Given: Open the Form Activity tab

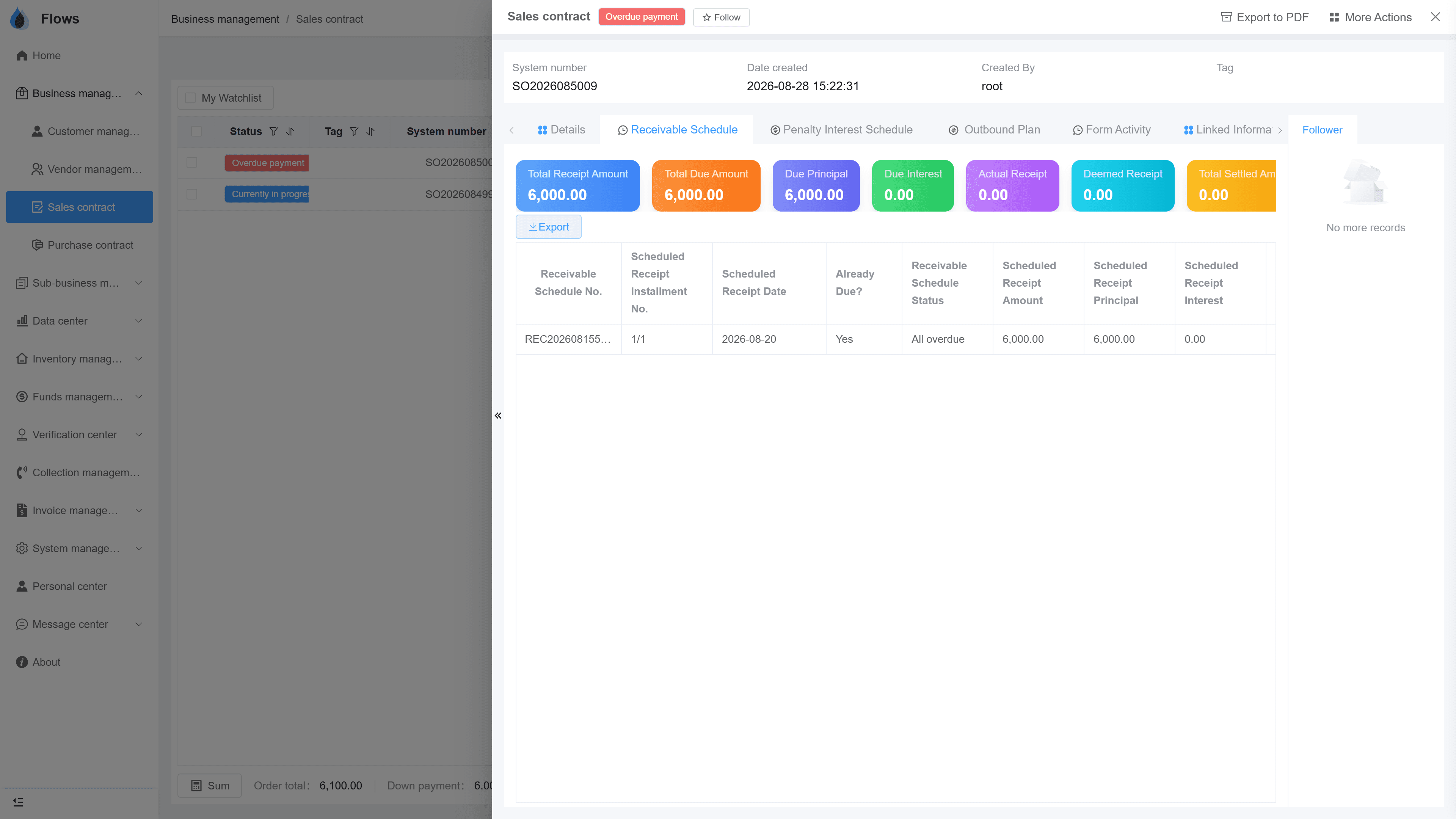Looking at the screenshot, I should pyautogui.click(x=1111, y=129).
